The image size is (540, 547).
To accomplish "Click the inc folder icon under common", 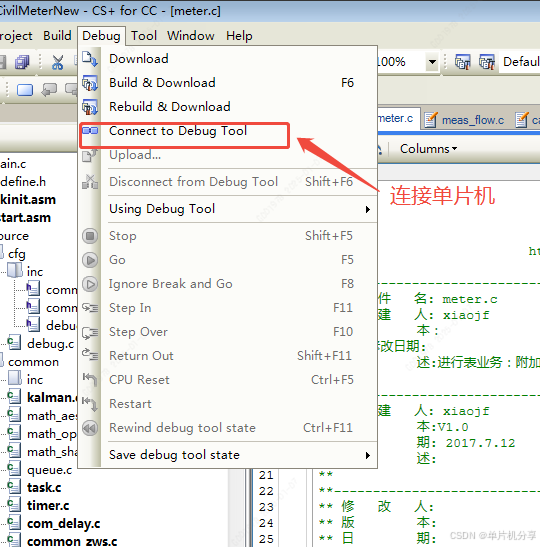I will click(15, 378).
